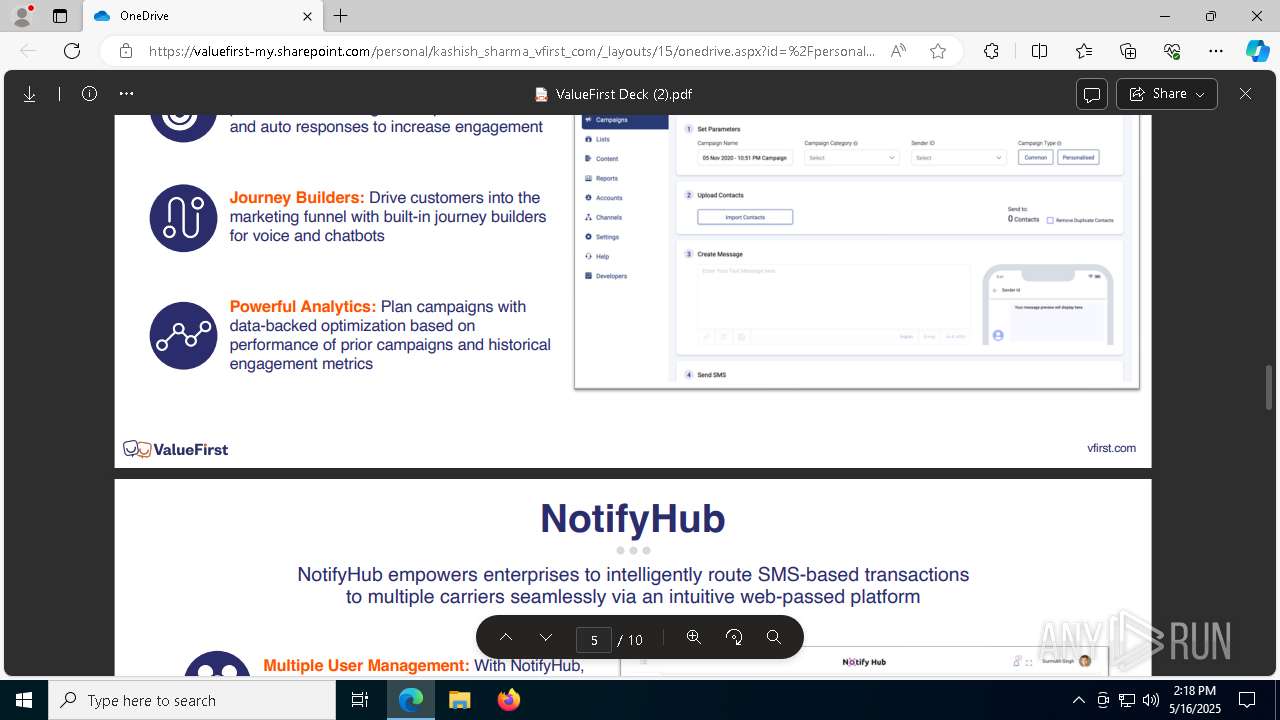The height and width of the screenshot is (720, 1280).
Task: Select Campaigns in the slide's sidebar
Action: [x=625, y=120]
